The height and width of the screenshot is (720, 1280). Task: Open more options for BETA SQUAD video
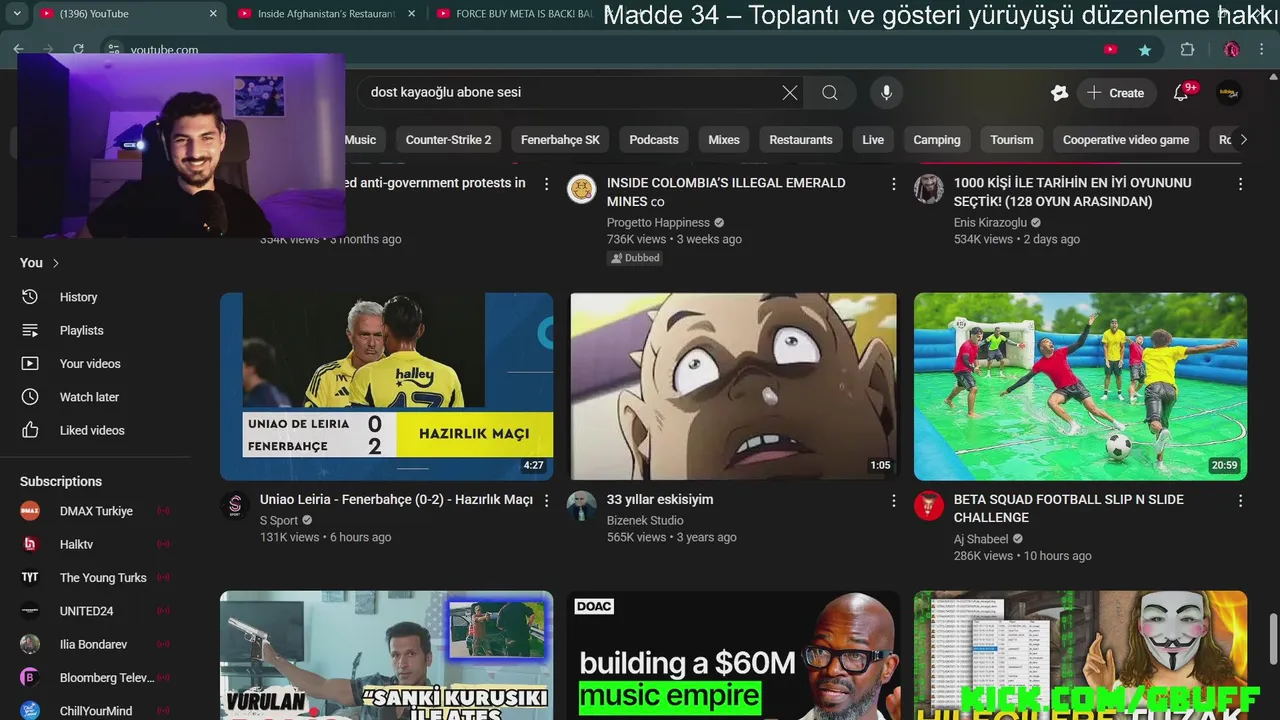coord(1240,500)
